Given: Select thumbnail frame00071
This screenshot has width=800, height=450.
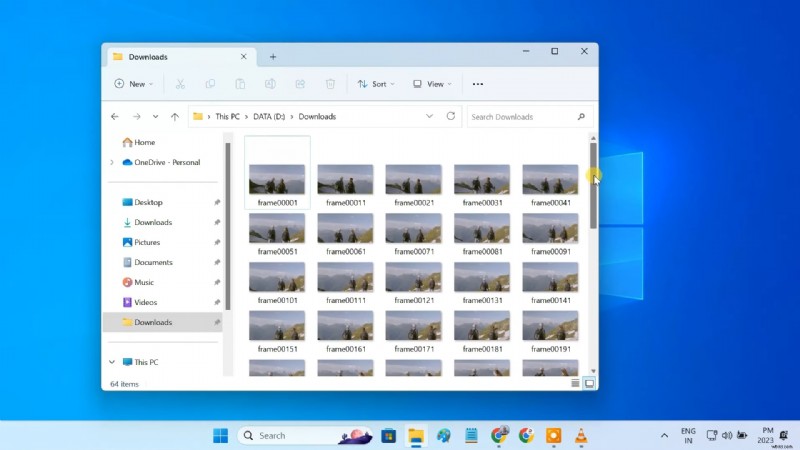Looking at the screenshot, I should (413, 228).
